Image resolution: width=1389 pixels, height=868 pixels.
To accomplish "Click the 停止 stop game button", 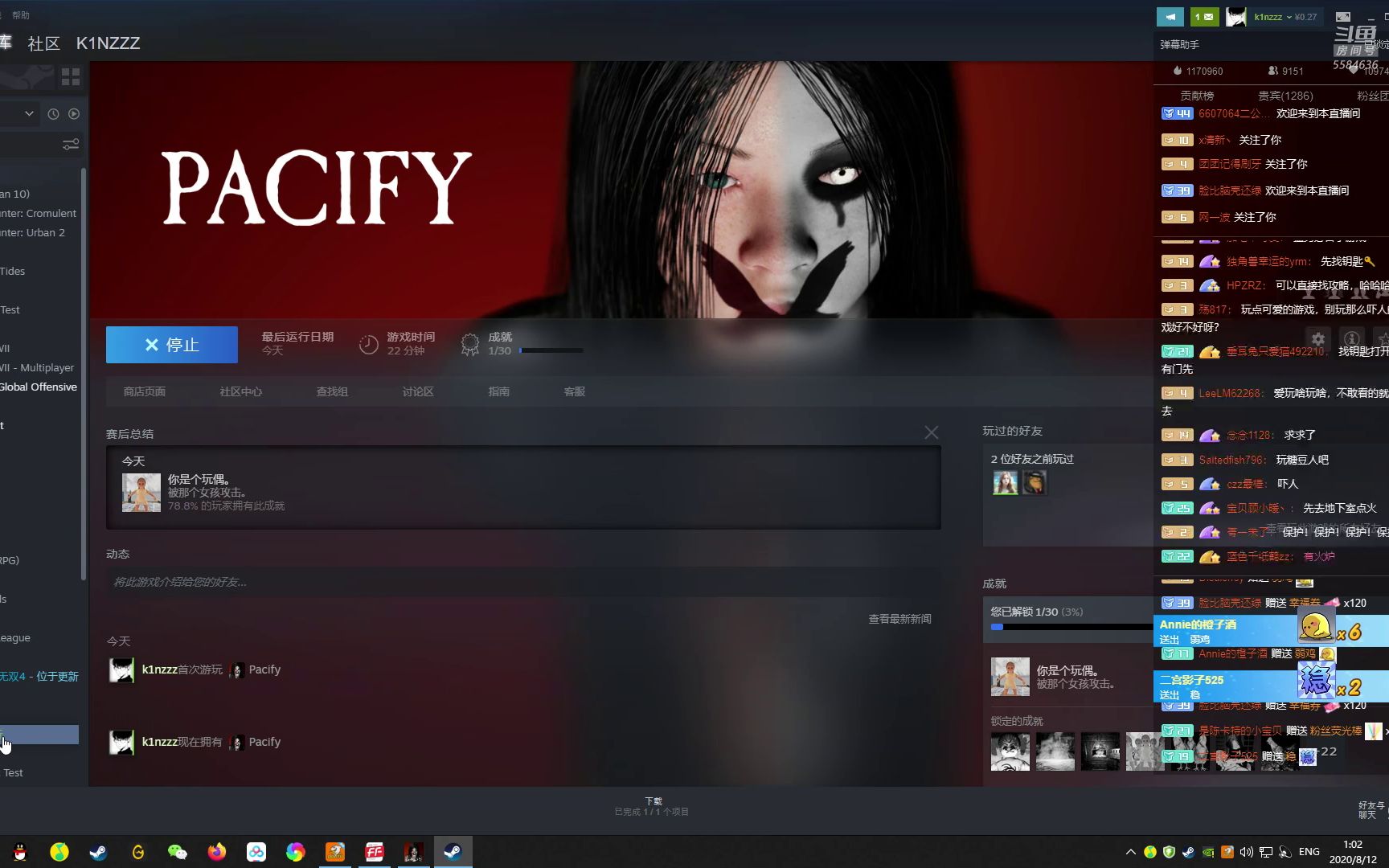I will point(172,345).
